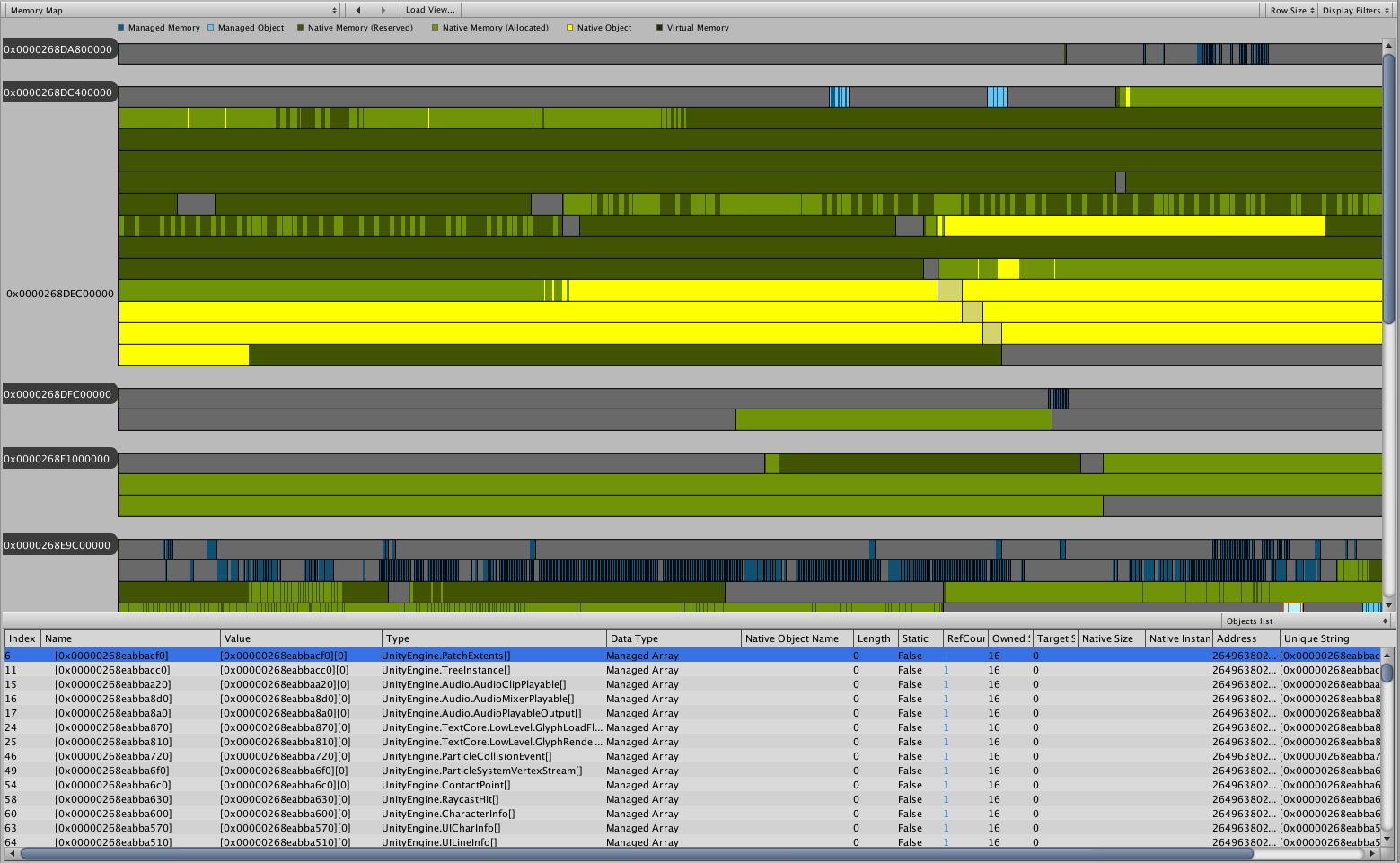This screenshot has height=863, width=1400.
Task: Click the Native Memory (Allocated) legend icon
Action: 435,28
